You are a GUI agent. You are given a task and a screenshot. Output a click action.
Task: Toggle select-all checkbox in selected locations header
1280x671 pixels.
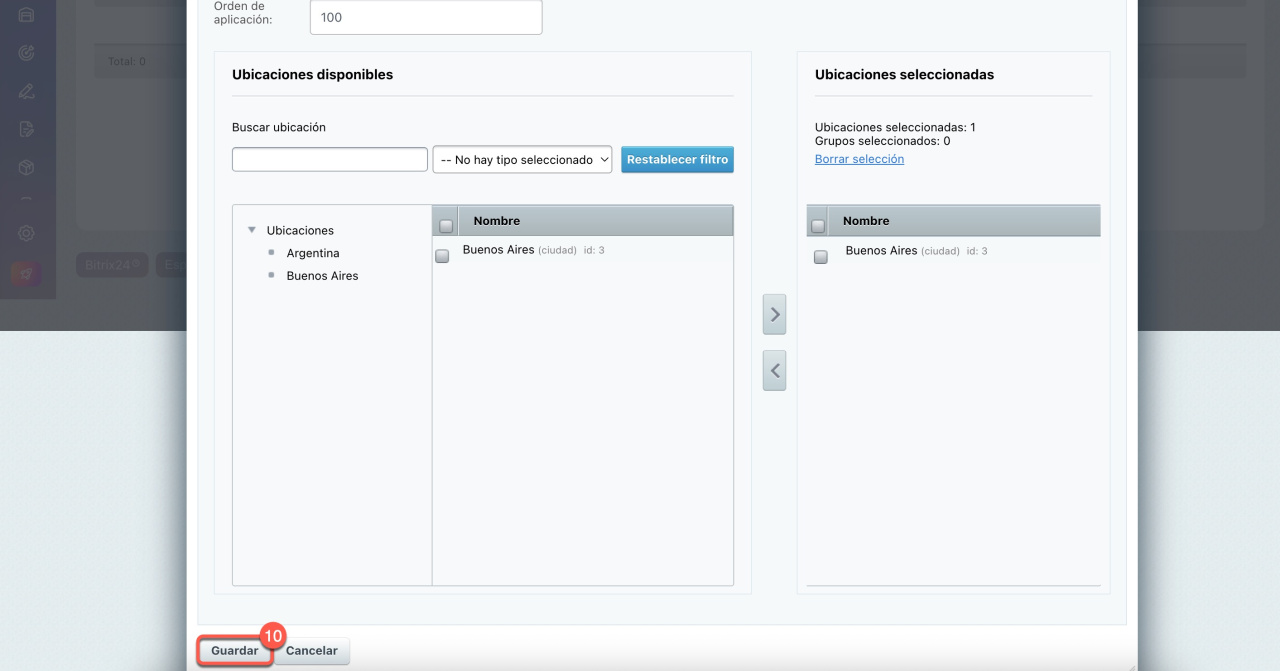pos(818,226)
